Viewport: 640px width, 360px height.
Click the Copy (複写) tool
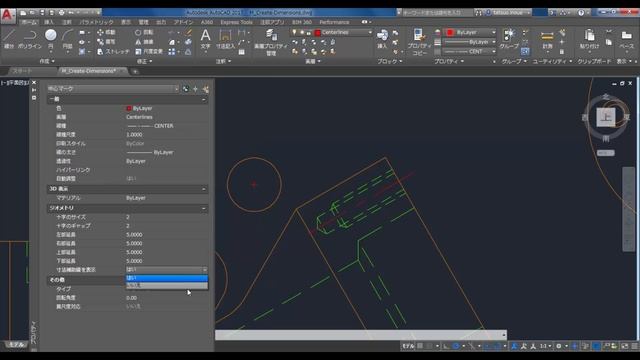tap(106, 42)
